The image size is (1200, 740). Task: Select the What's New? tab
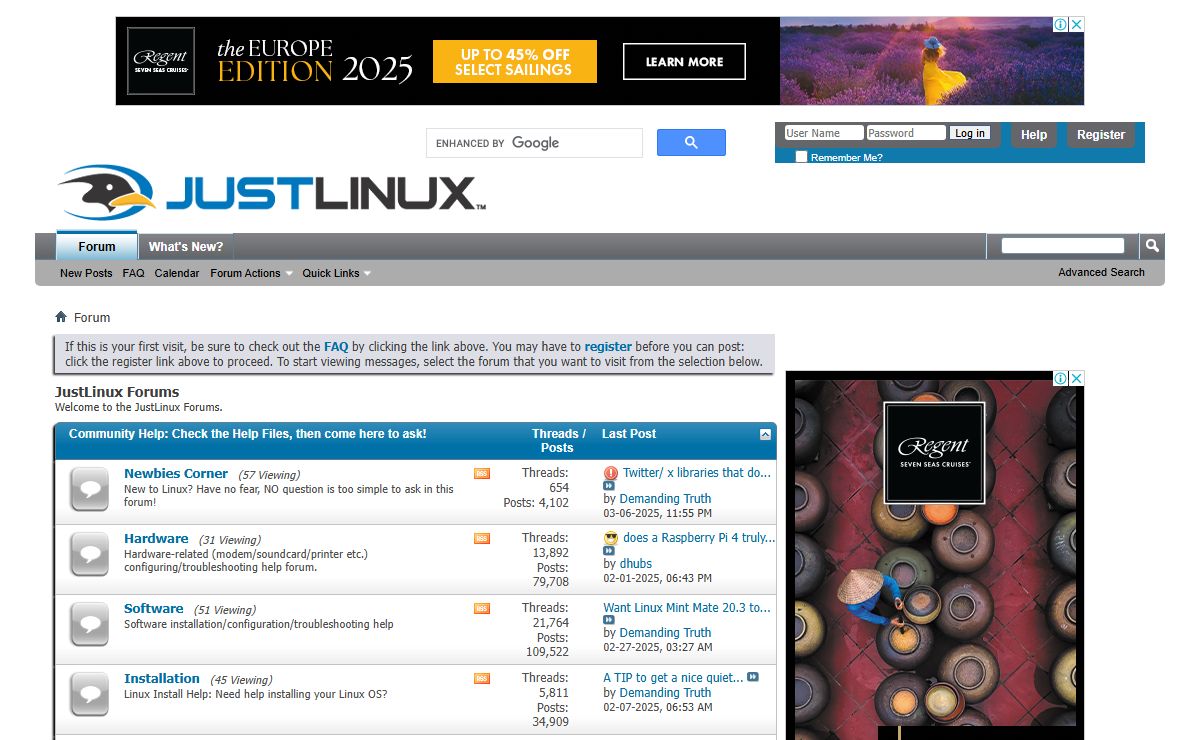pyautogui.click(x=186, y=246)
